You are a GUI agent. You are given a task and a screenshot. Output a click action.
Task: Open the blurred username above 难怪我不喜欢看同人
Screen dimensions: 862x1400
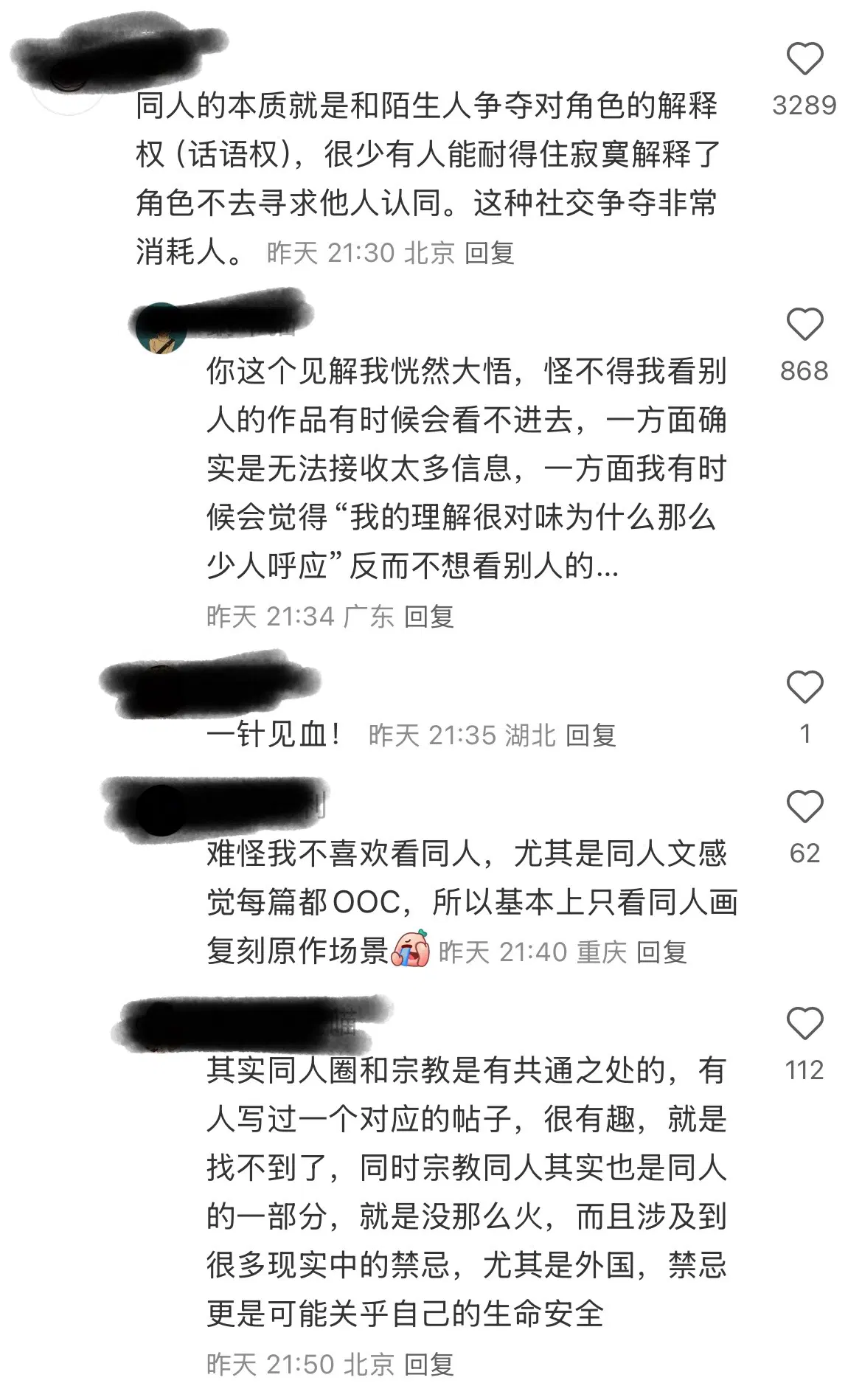(215, 804)
